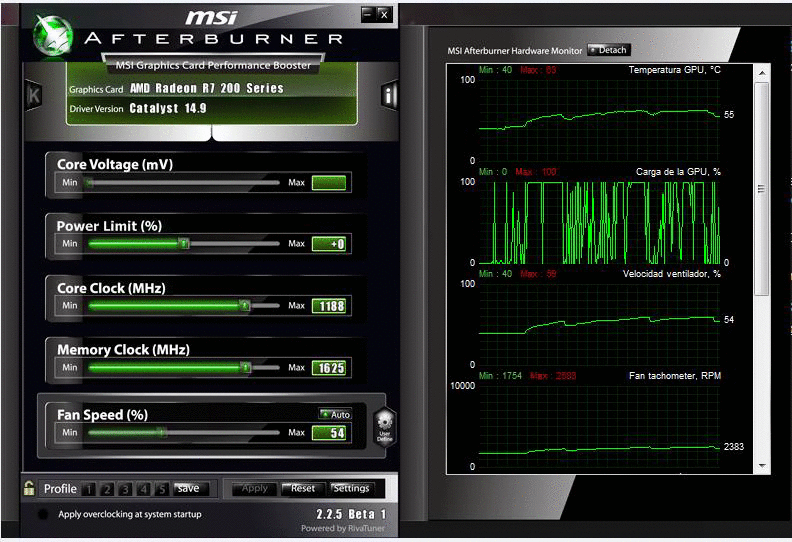792x542 pixels.
Task: Click the Memory Clock 1625 value field
Action: point(329,368)
